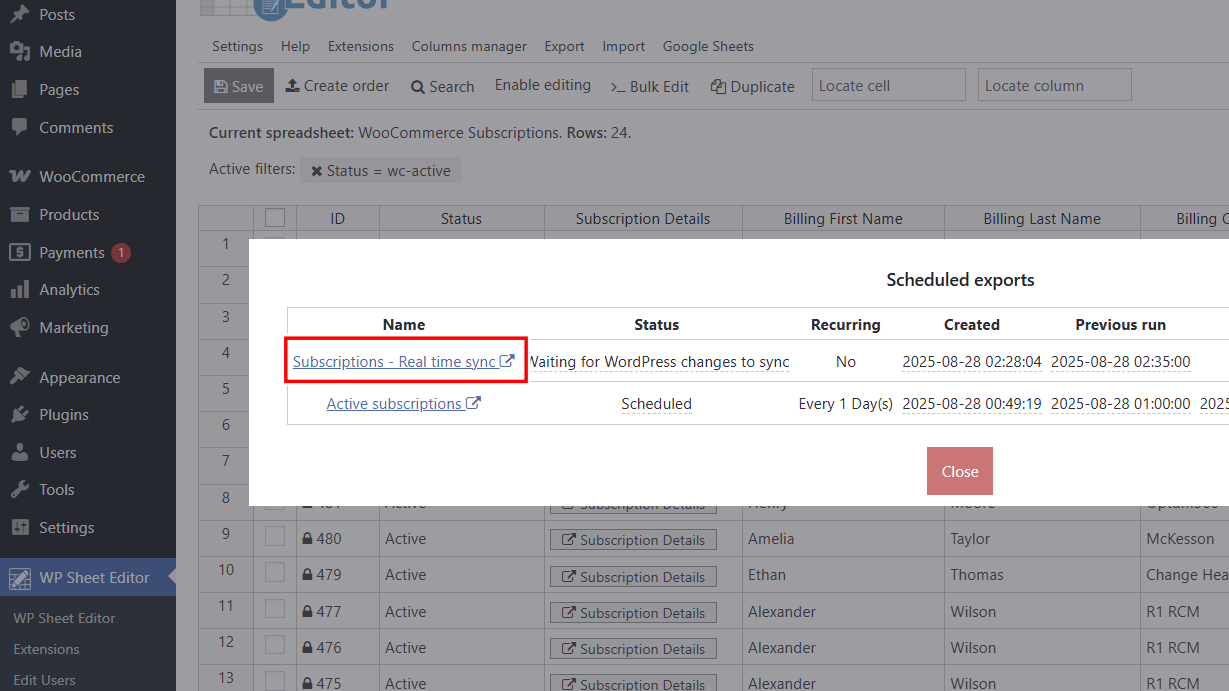Click Create order in the toolbar
Screen dimensions: 1229x691
338,86
